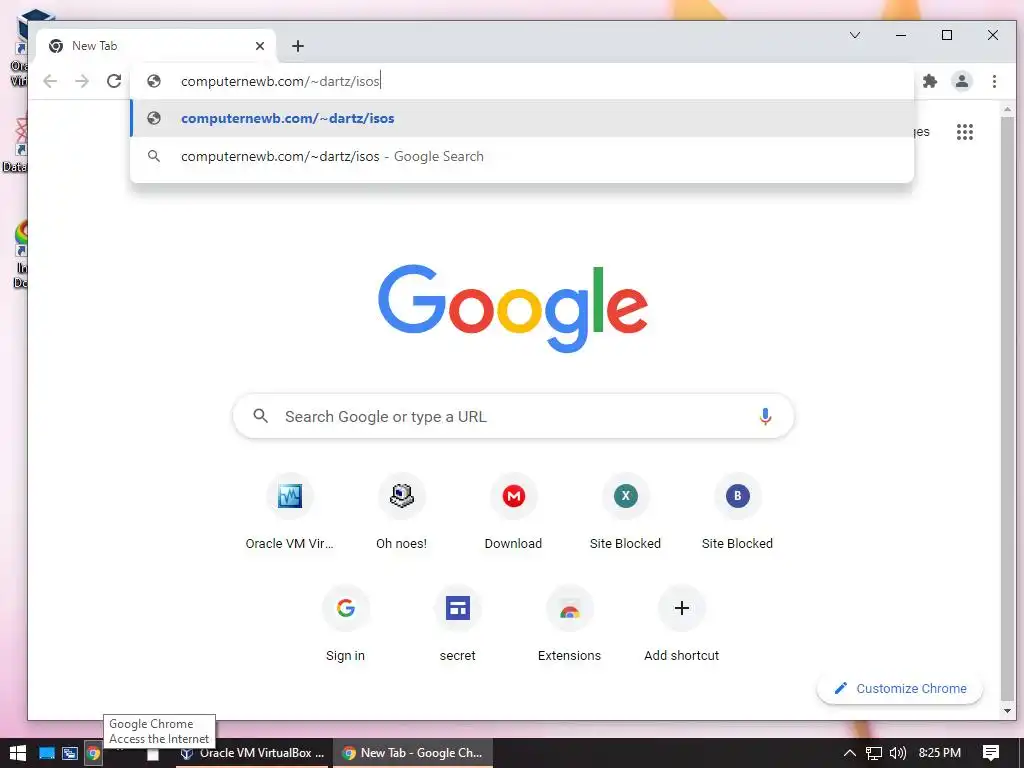Screen dimensions: 1024x768
Task: Choose the Google Search suggestion for computernewb.com
Action: (x=522, y=156)
